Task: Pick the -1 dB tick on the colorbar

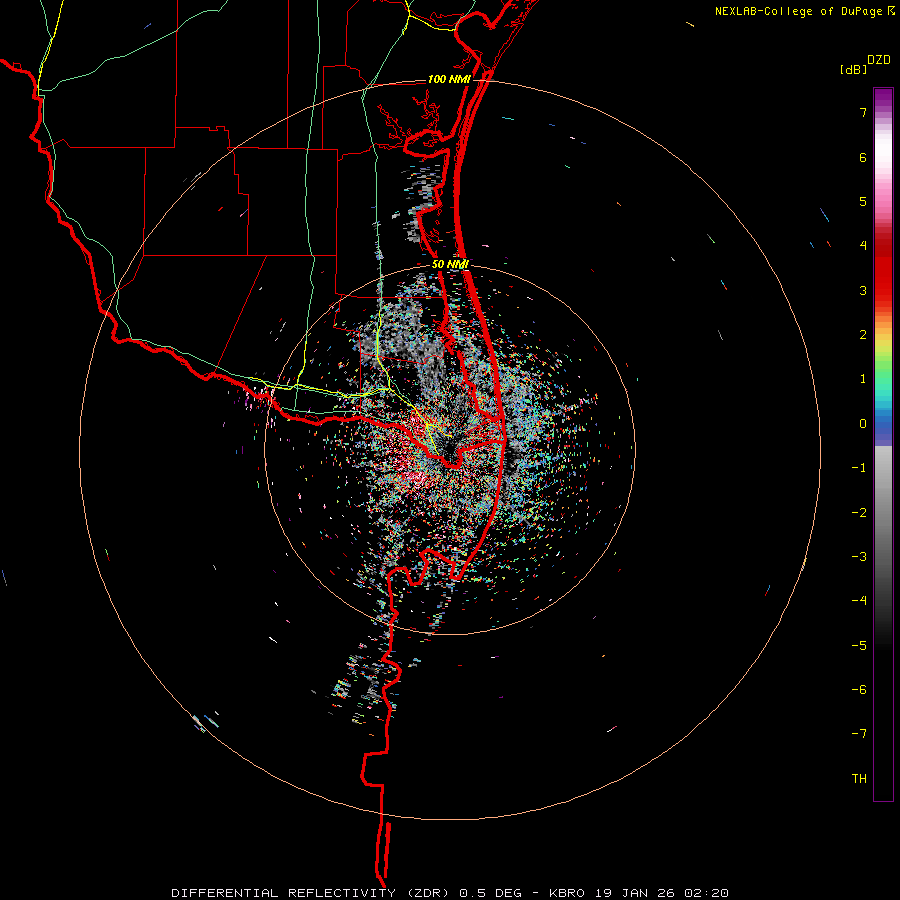Action: pos(859,468)
